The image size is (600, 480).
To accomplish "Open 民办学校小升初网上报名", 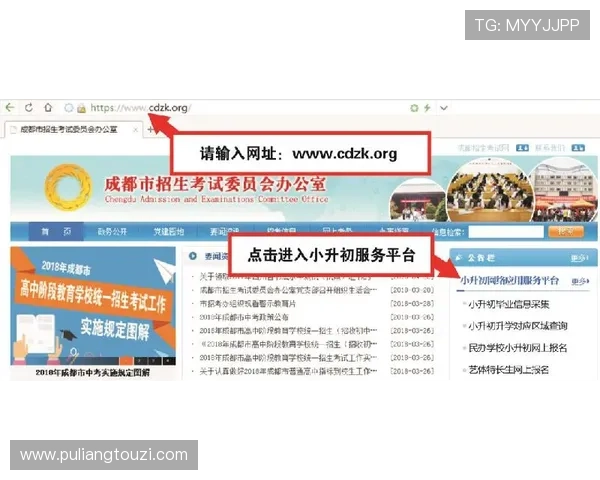I will coord(518,348).
